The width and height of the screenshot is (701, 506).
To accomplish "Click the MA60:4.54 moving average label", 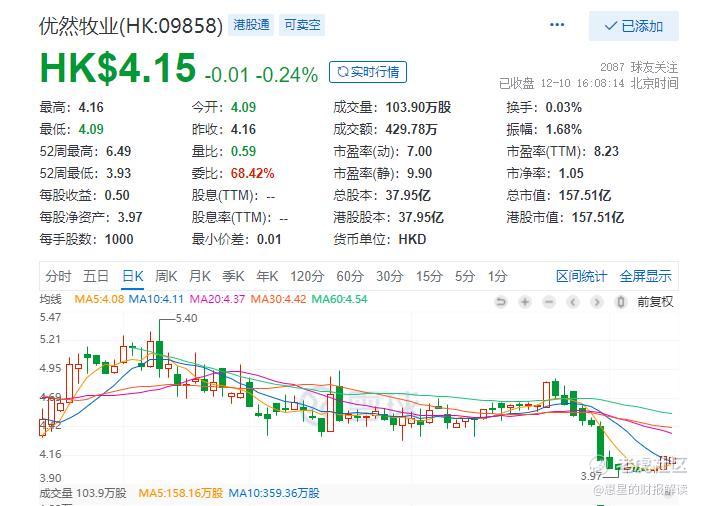I will (339, 299).
